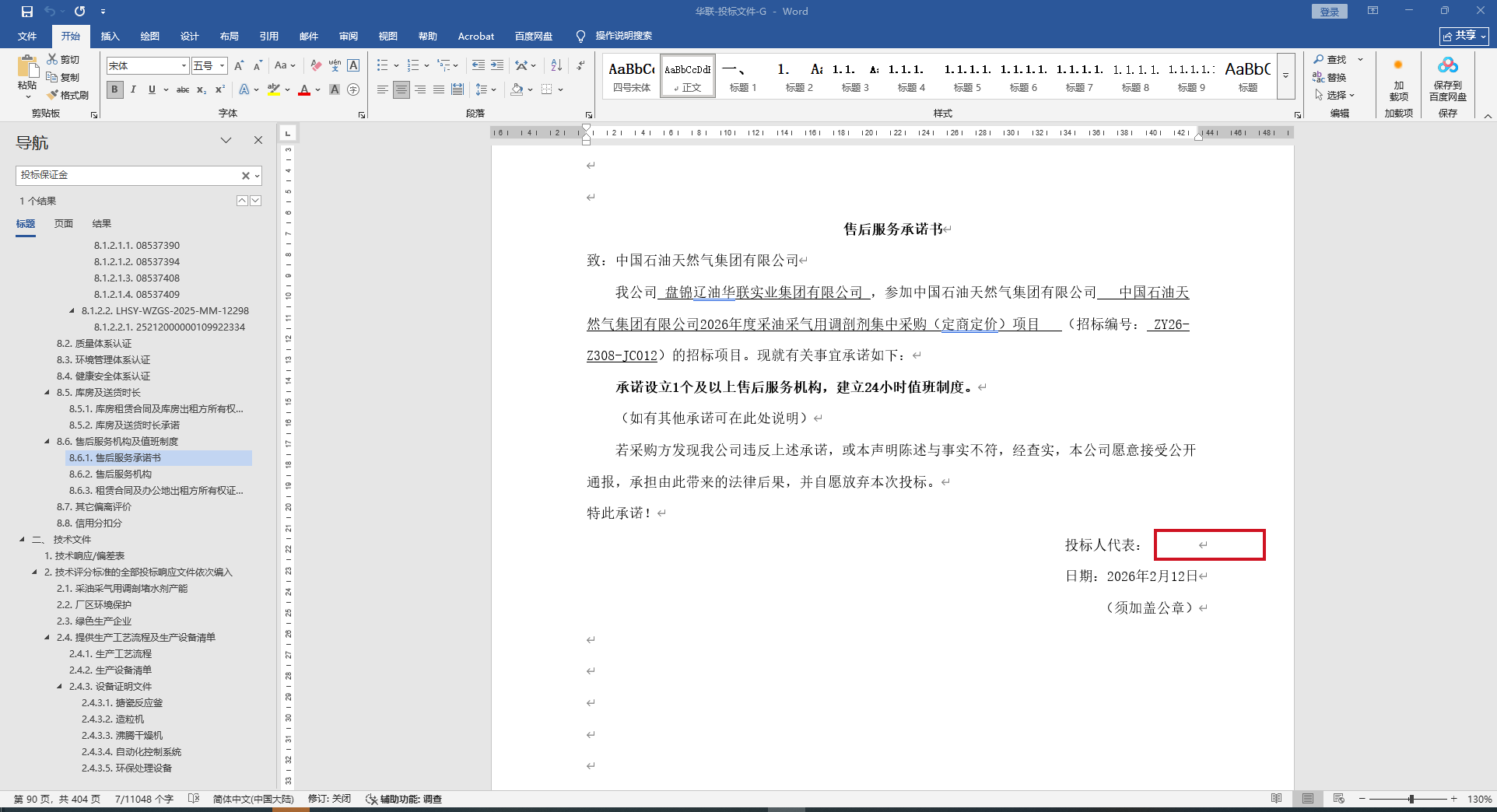Click the red font color swatch
Screen dimensions: 1497x812
click(x=304, y=90)
